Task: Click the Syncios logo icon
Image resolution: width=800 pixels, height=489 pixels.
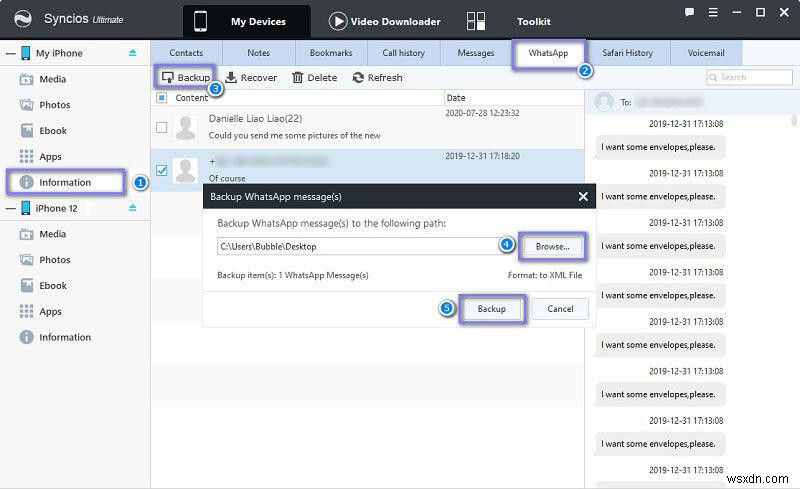Action: coord(22,19)
